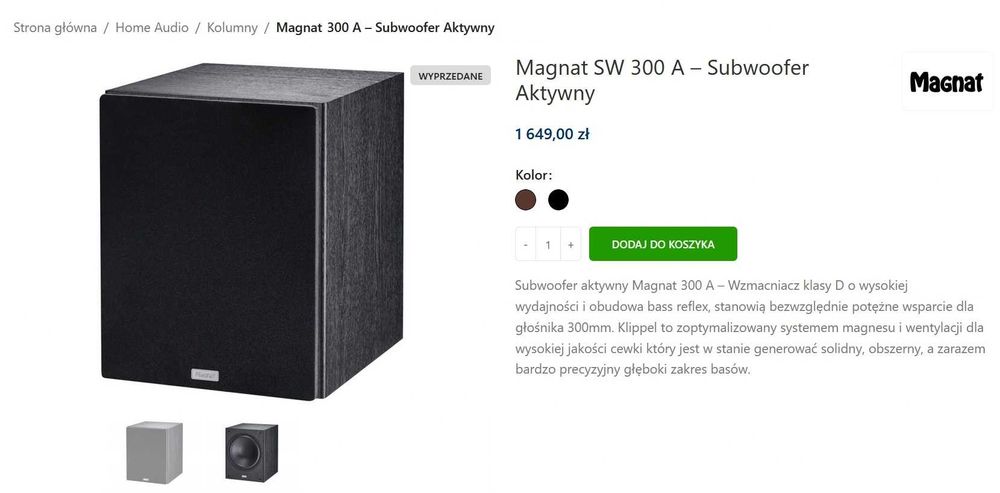Go to Strona główna breadcrumb link
This screenshot has width=1000, height=493.
point(55,27)
